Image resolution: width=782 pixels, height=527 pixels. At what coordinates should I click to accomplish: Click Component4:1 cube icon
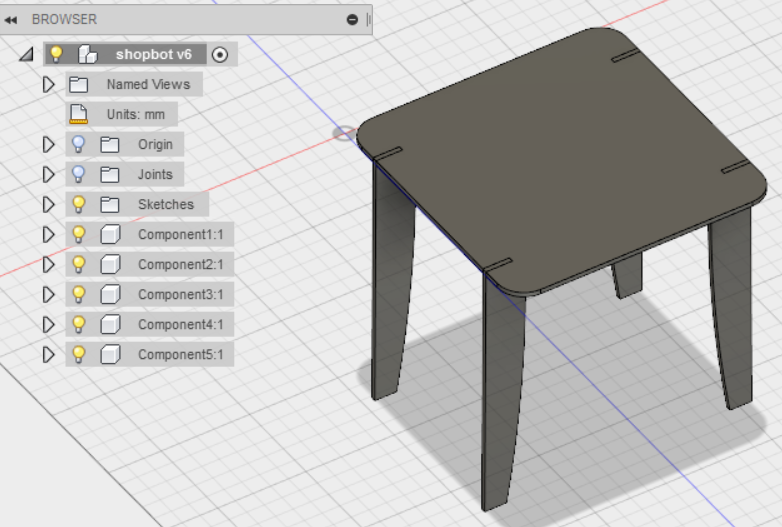[110, 325]
